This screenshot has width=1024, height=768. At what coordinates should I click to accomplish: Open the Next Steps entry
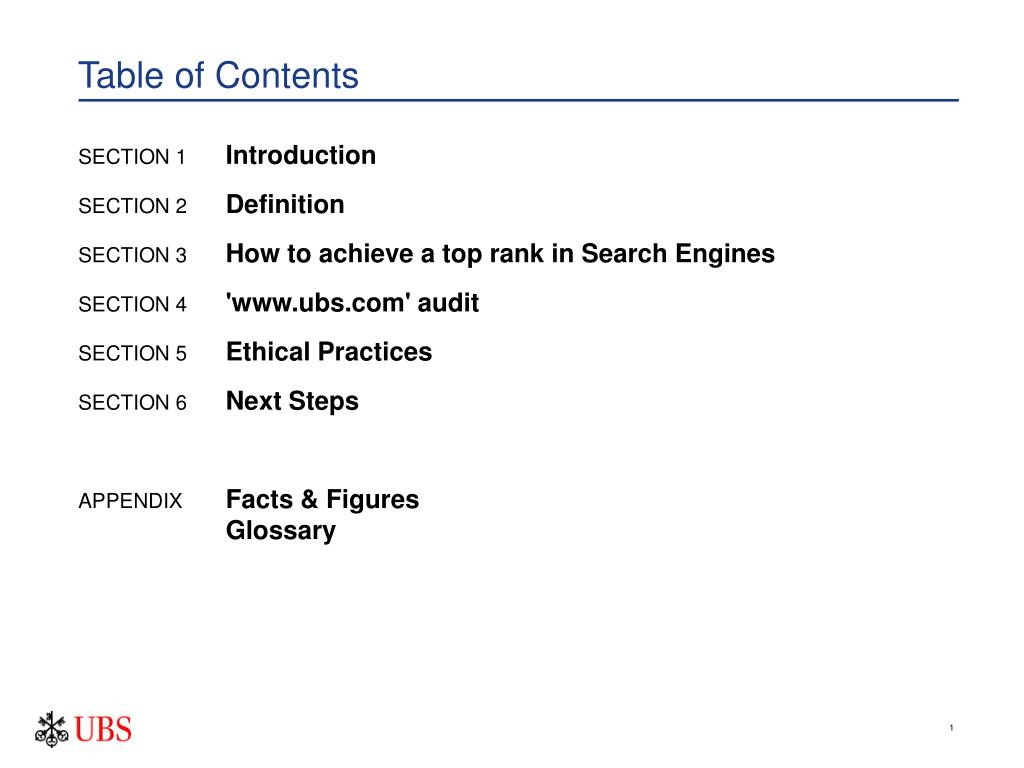(x=292, y=402)
